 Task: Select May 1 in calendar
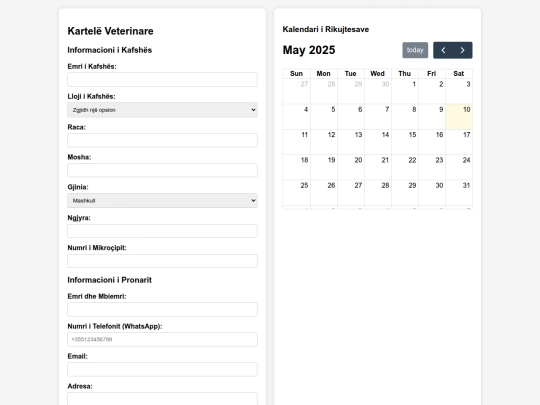pyautogui.click(x=405, y=91)
